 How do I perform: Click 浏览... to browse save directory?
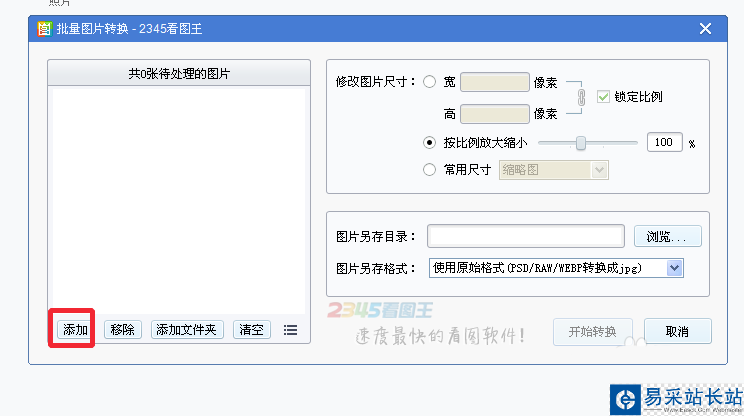tap(667, 237)
